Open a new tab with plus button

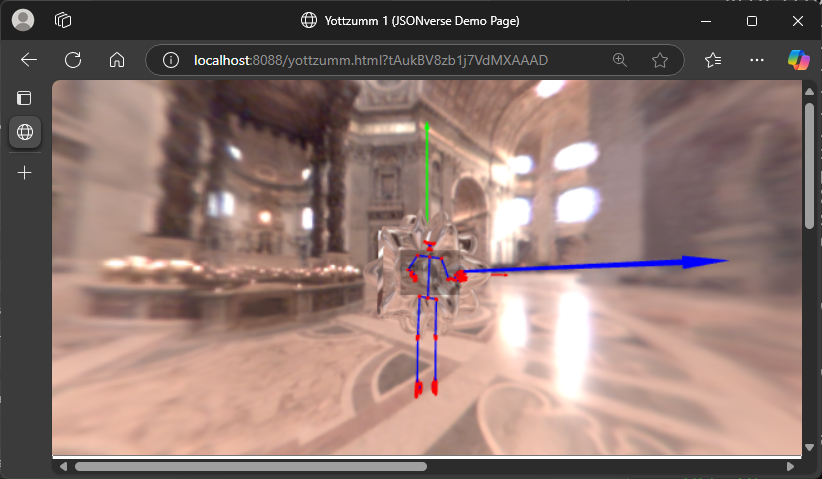point(24,172)
